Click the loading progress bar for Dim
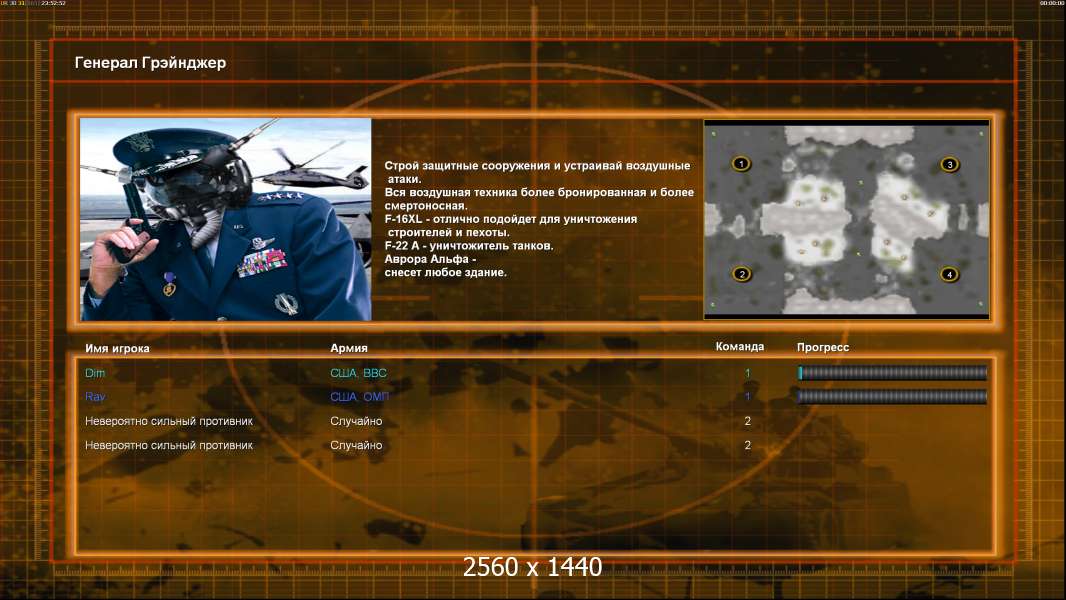 [892, 372]
